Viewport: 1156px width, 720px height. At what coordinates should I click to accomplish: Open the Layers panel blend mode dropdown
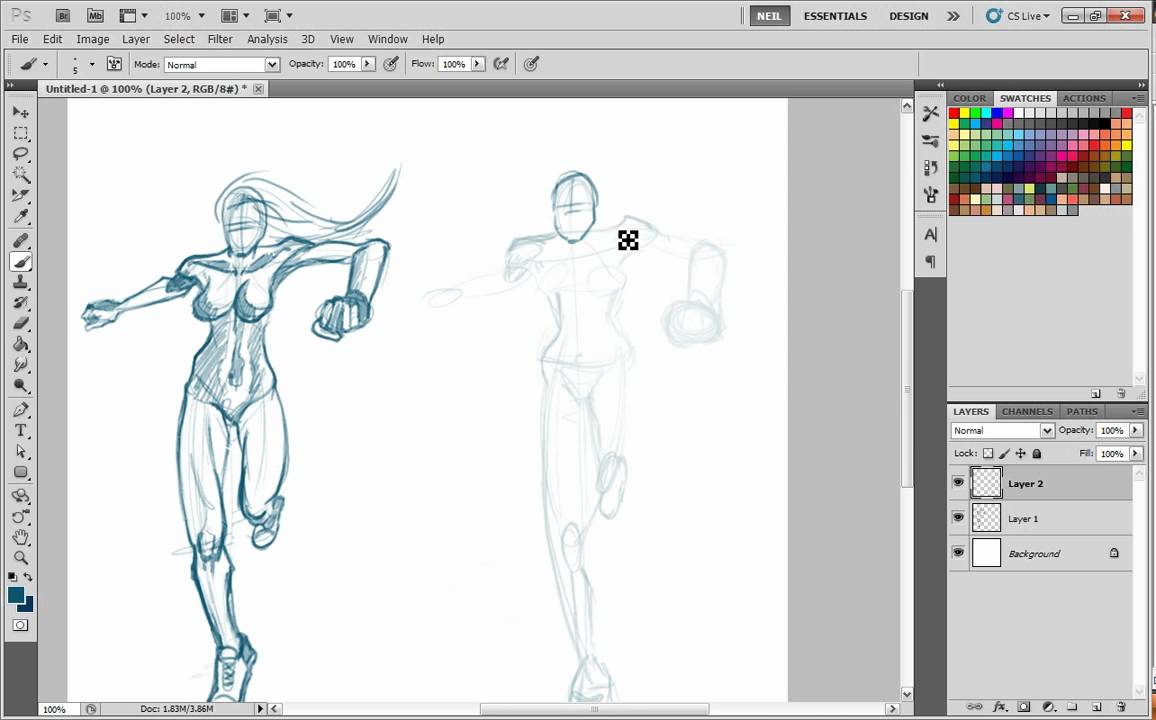coord(1046,430)
